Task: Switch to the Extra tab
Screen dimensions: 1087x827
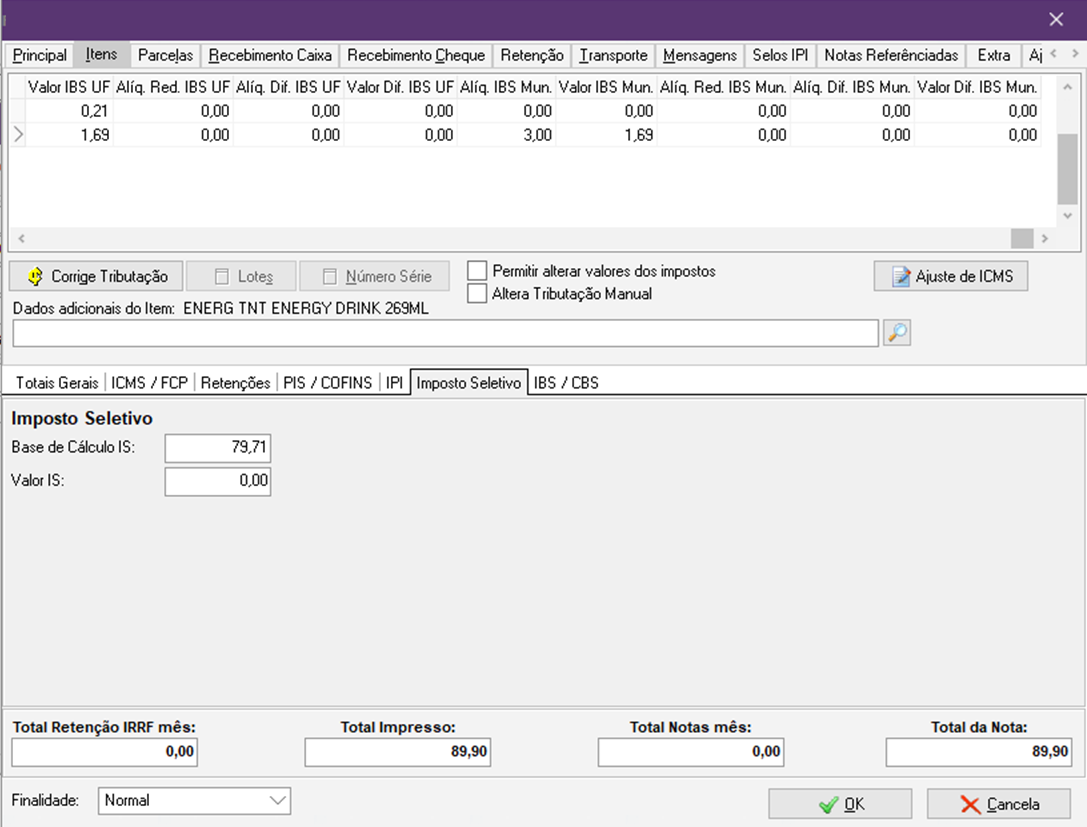Action: pyautogui.click(x=993, y=55)
